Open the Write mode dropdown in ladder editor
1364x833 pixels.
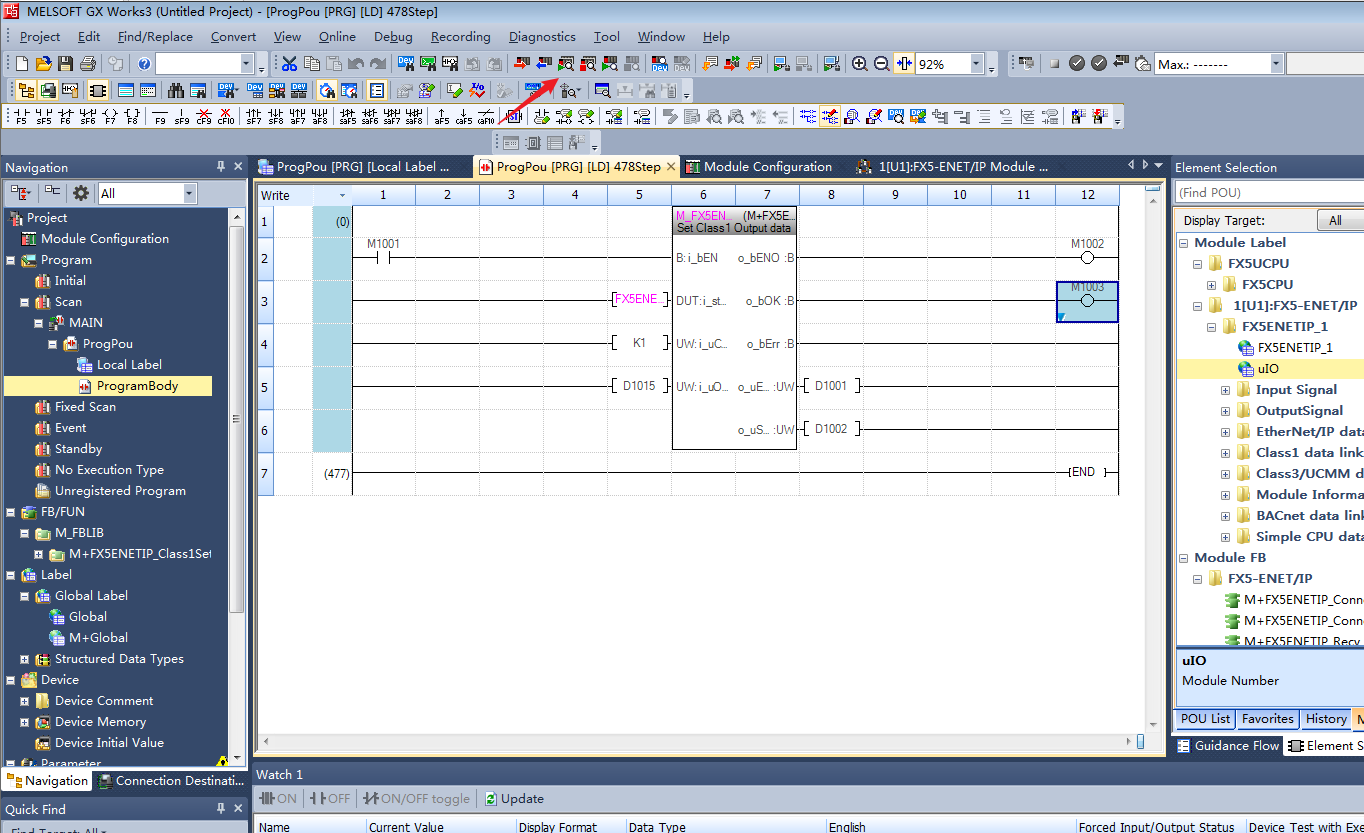click(x=343, y=196)
